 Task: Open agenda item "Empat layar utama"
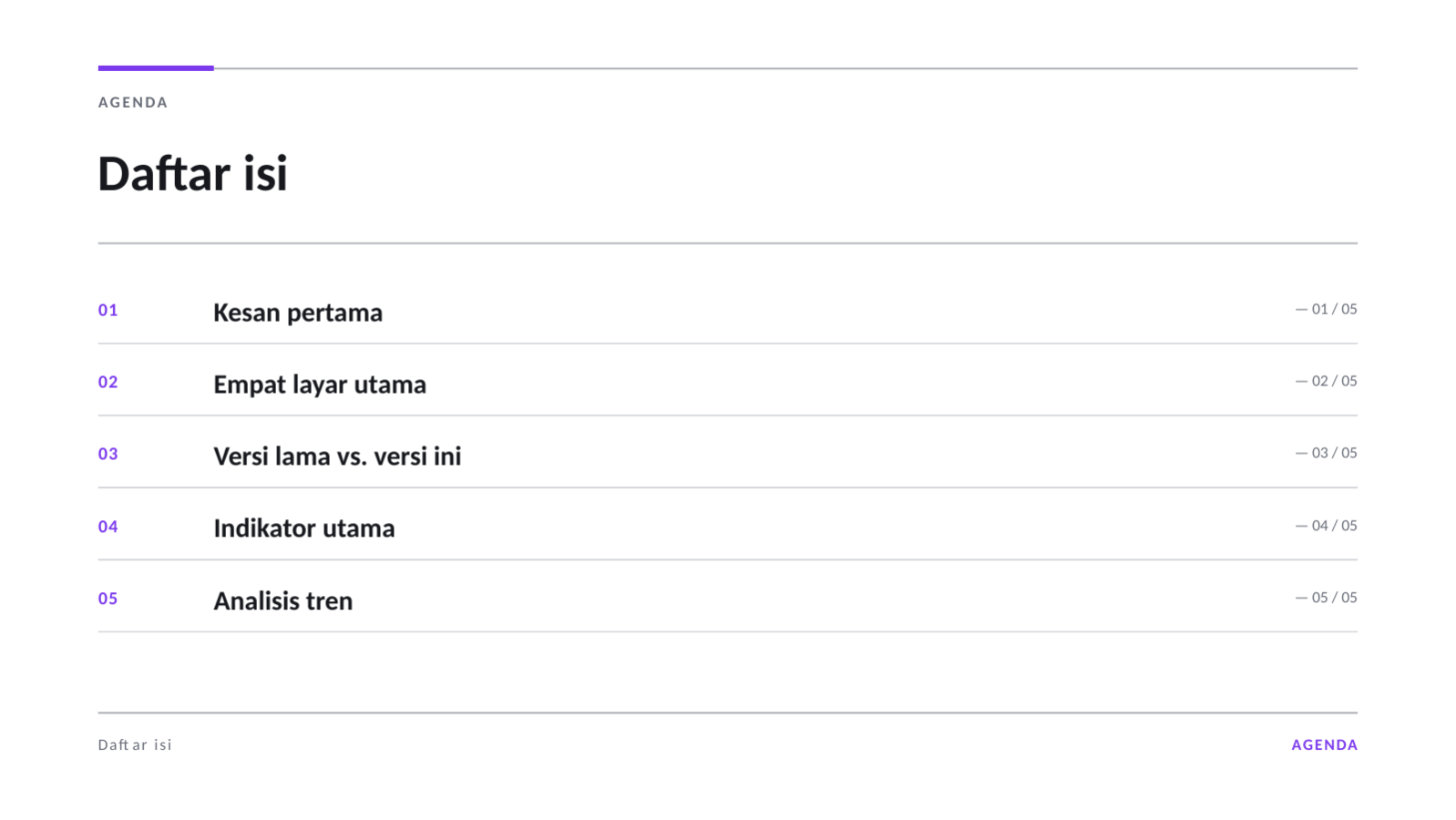pos(320,384)
